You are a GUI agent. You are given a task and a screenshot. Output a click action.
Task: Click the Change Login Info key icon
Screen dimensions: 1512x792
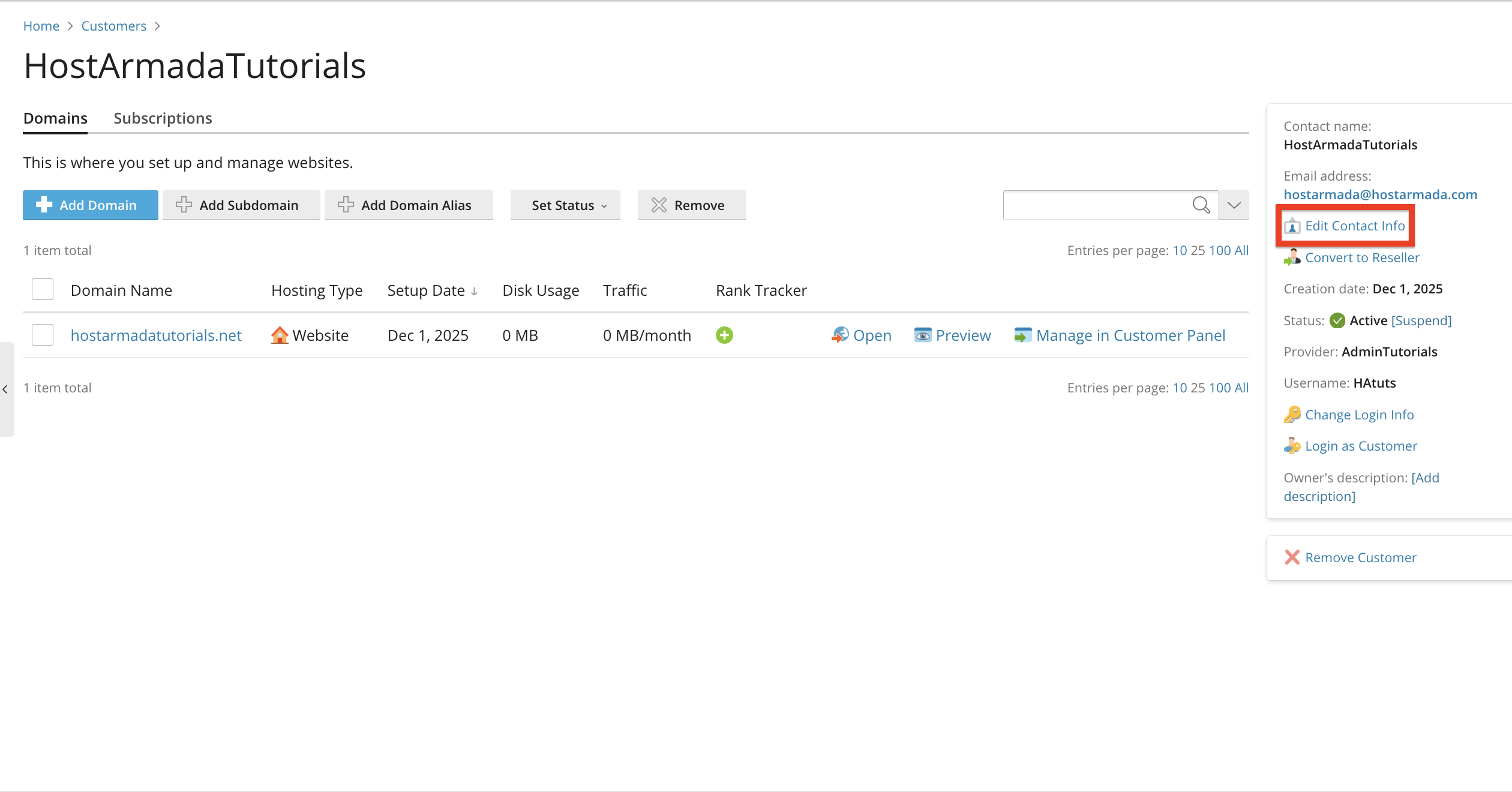1292,415
